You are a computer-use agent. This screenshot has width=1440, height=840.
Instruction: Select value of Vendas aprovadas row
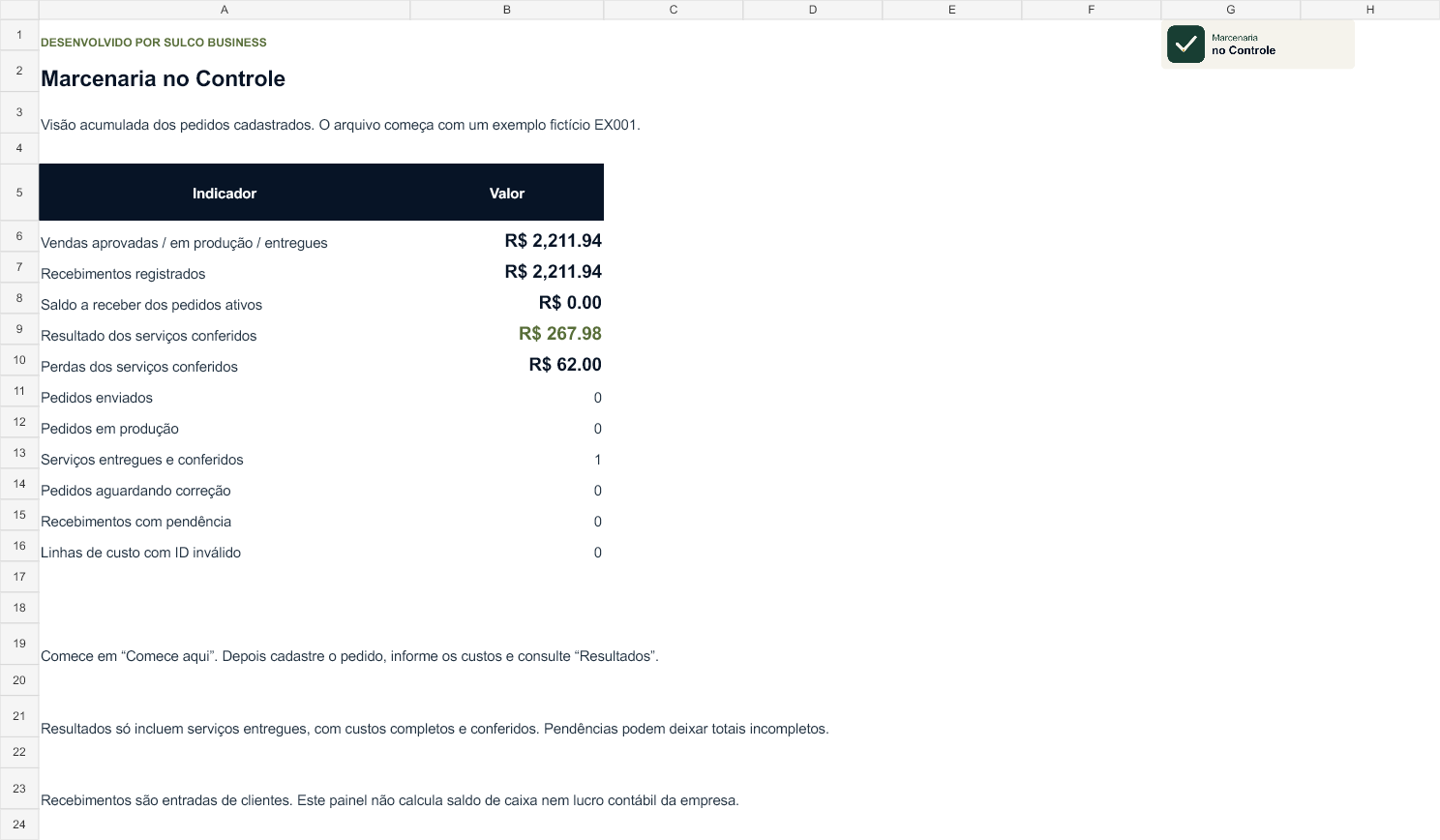(507, 236)
